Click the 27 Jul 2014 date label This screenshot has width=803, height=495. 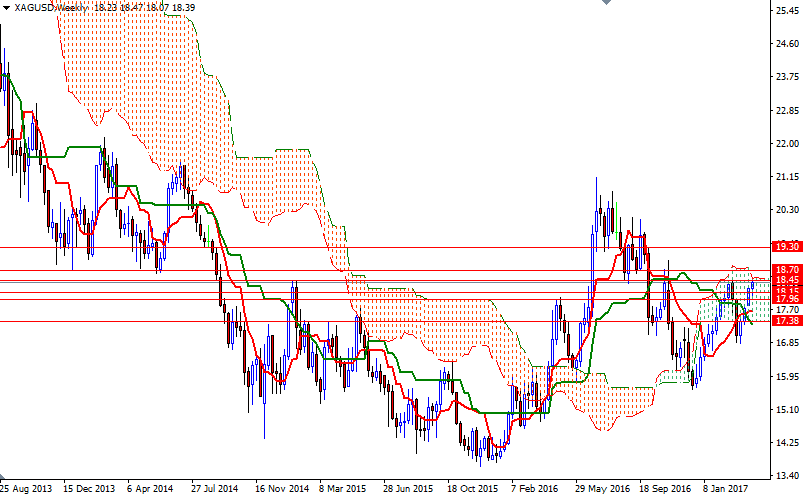click(x=215, y=489)
